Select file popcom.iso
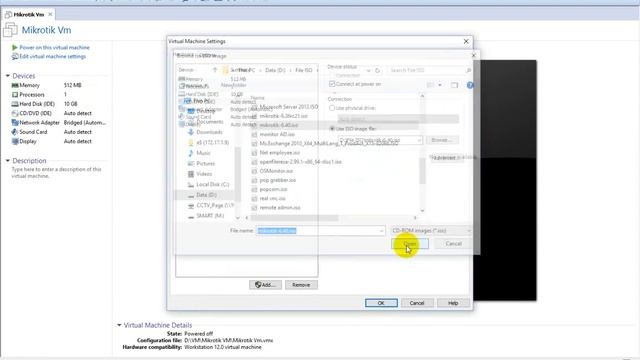640x360 pixels. tap(273, 189)
